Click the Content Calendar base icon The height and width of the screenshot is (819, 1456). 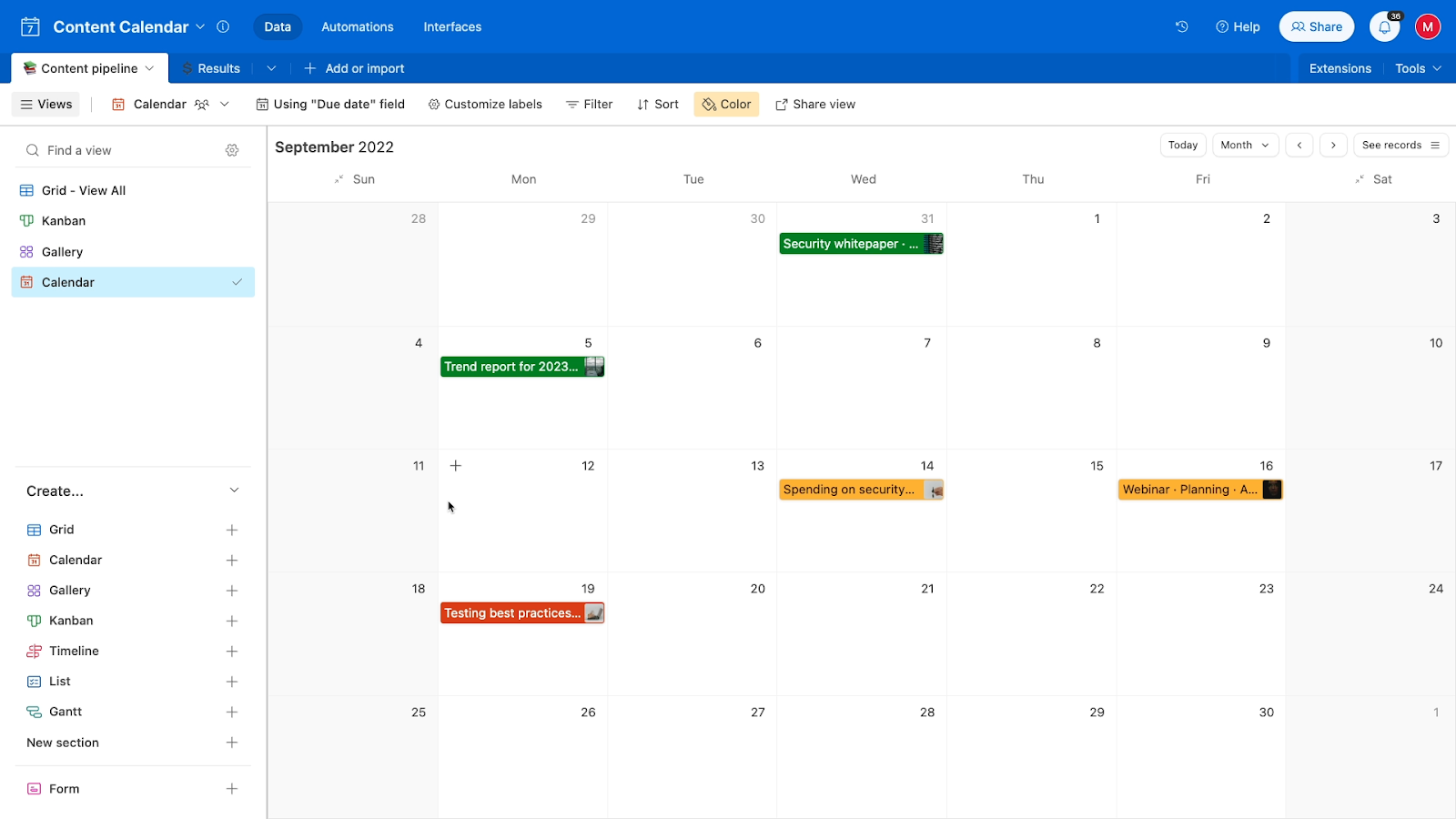point(30,26)
